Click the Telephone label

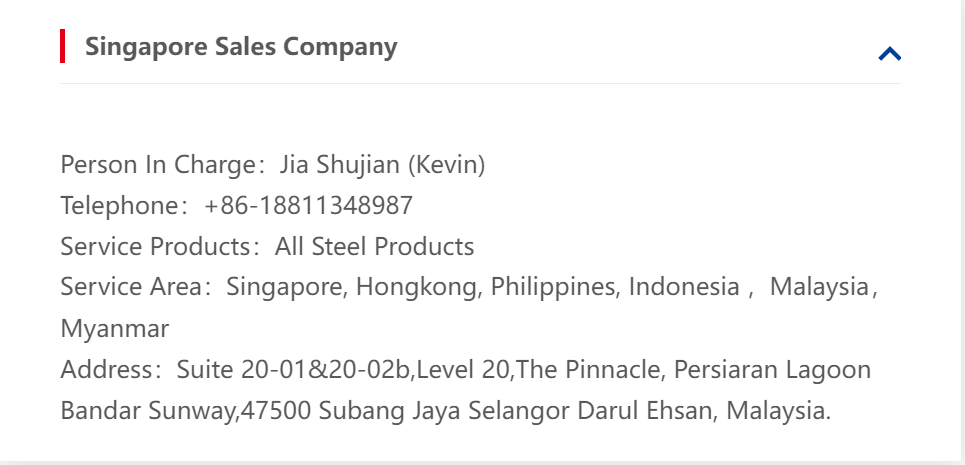(119, 206)
